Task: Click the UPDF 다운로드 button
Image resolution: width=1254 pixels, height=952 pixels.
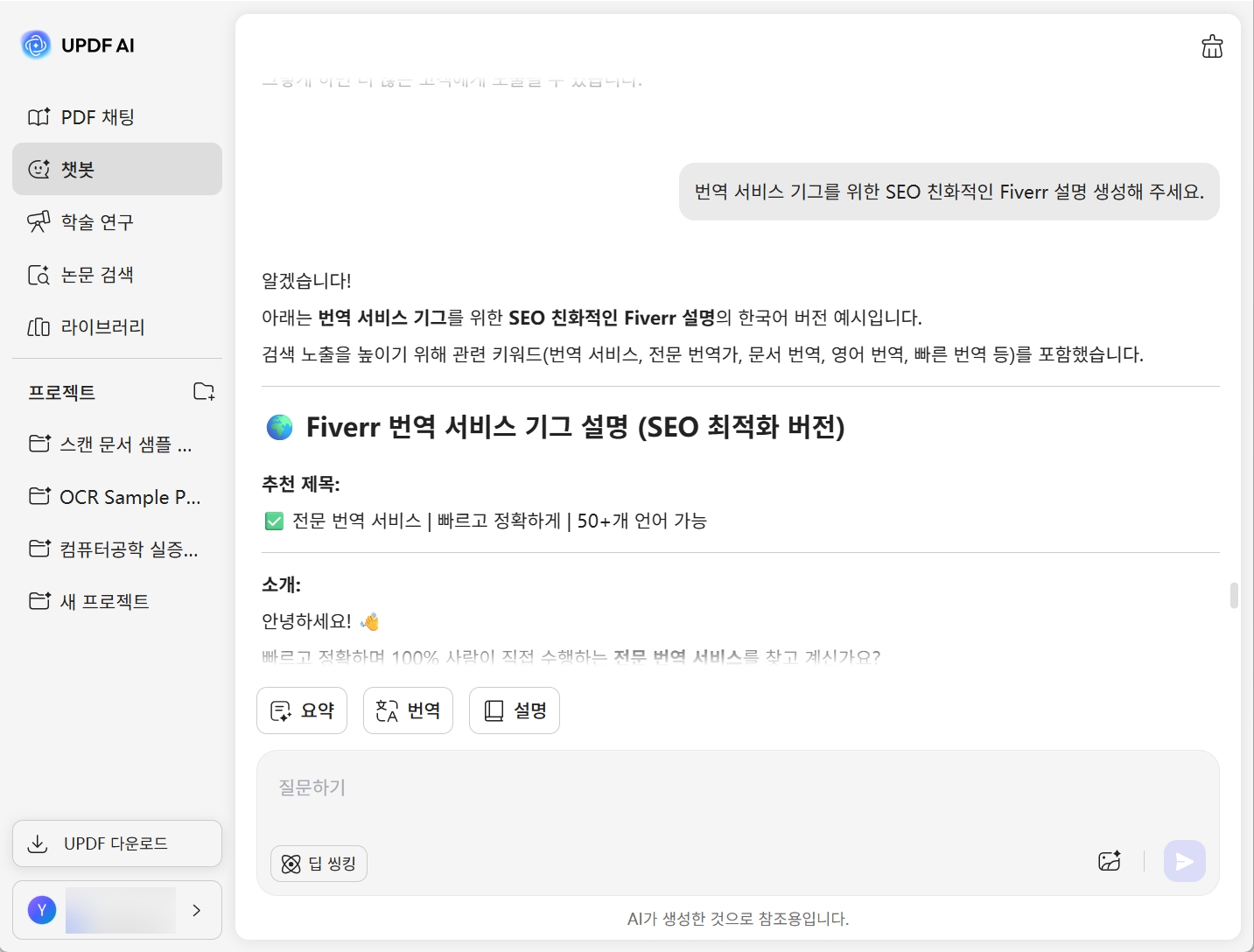Action: coord(116,843)
